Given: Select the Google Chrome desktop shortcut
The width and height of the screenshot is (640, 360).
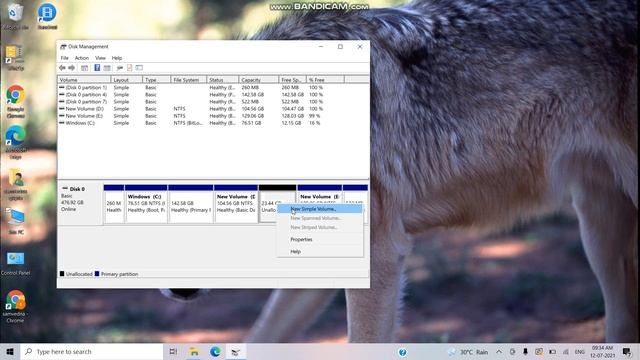Looking at the screenshot, I should tap(16, 102).
